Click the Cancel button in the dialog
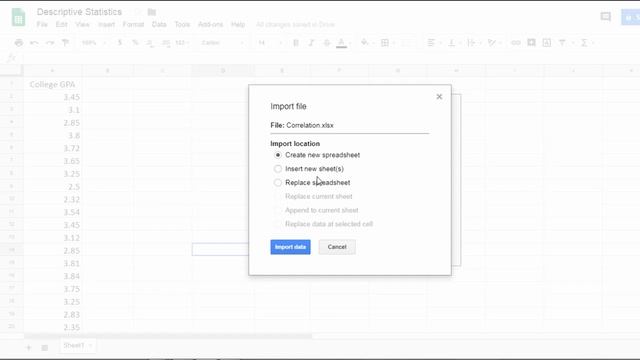 (337, 247)
